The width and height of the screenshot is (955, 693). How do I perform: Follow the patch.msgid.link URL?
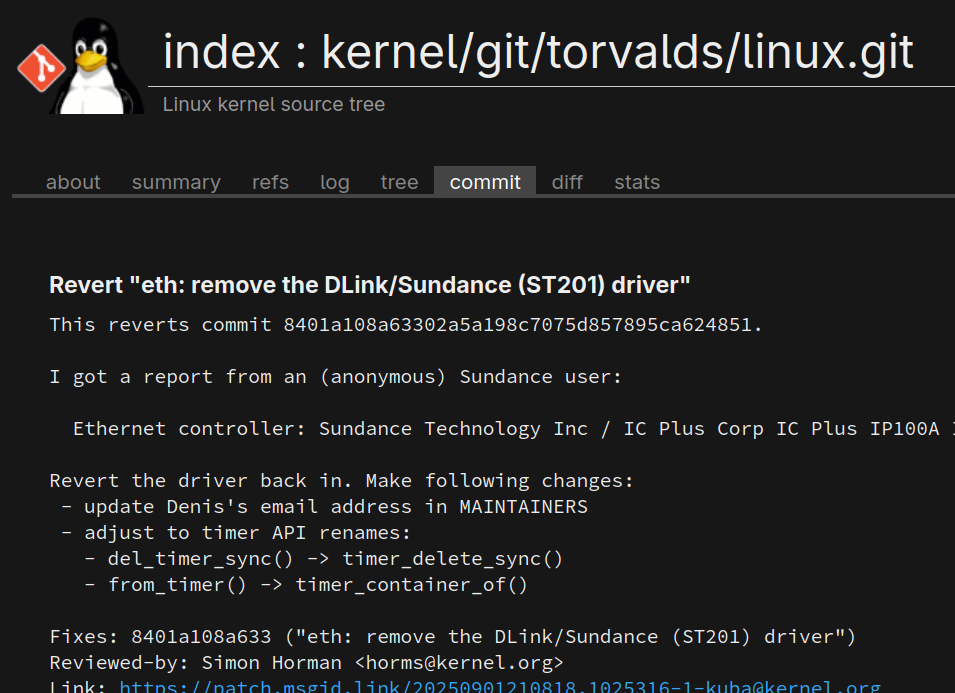pos(500,686)
